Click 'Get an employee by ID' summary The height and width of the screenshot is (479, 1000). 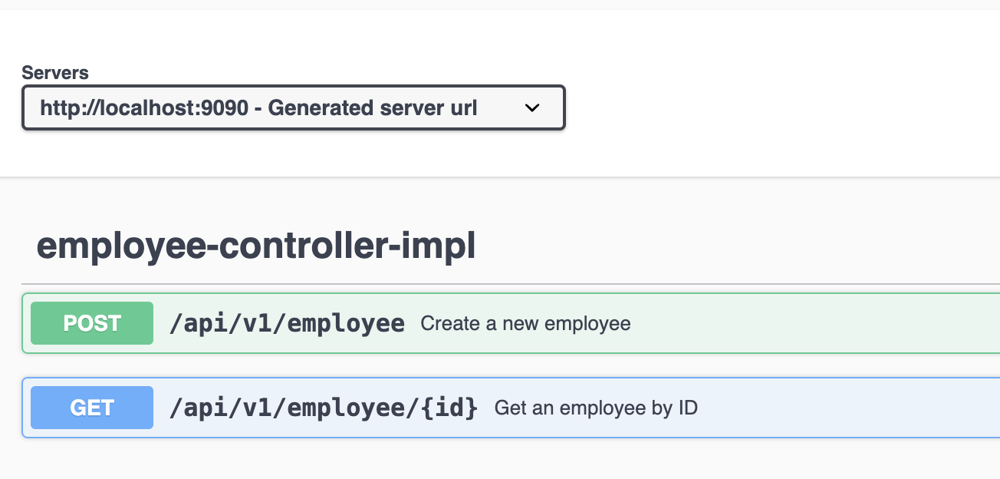click(x=596, y=408)
